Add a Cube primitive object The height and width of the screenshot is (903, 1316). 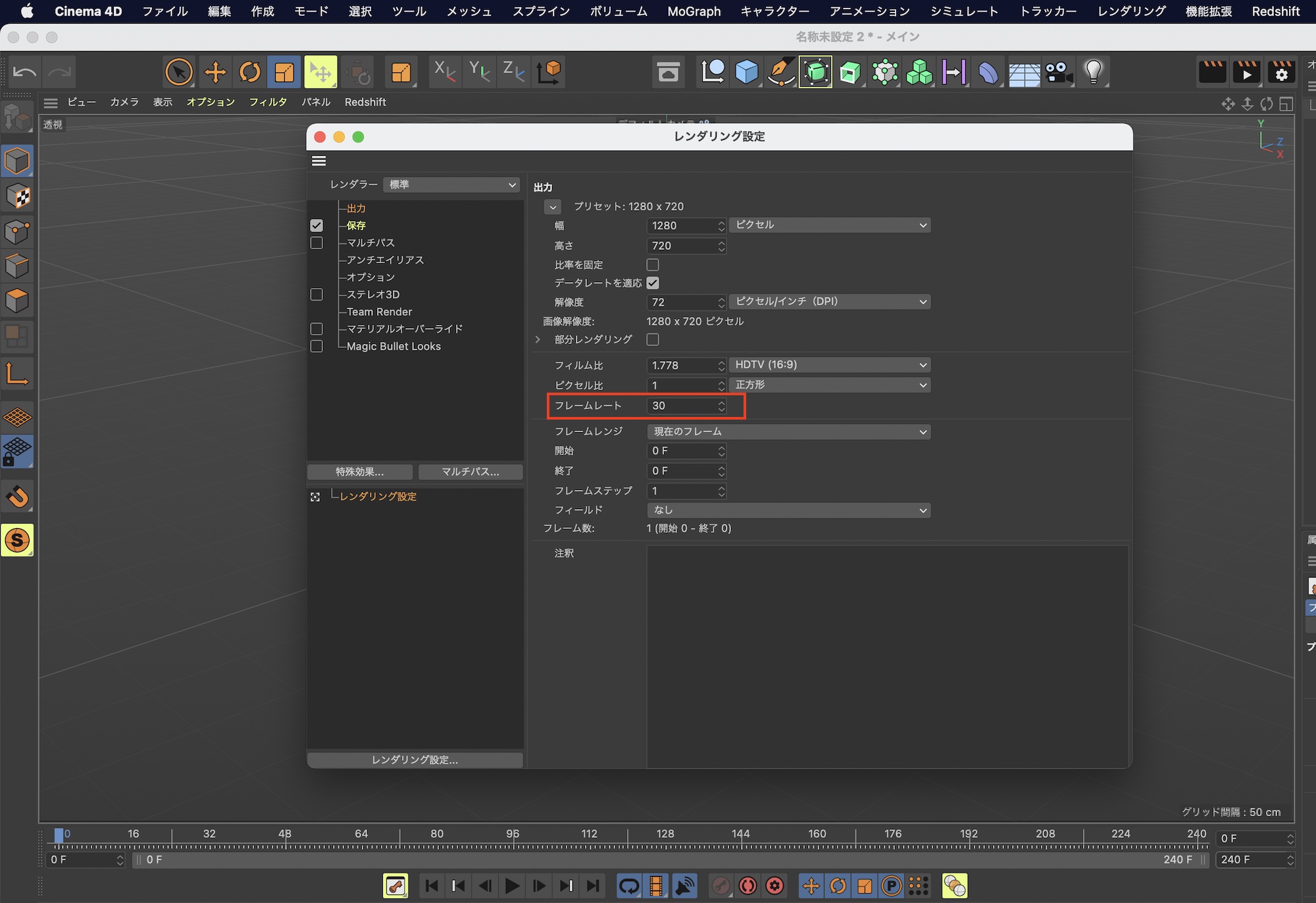747,72
